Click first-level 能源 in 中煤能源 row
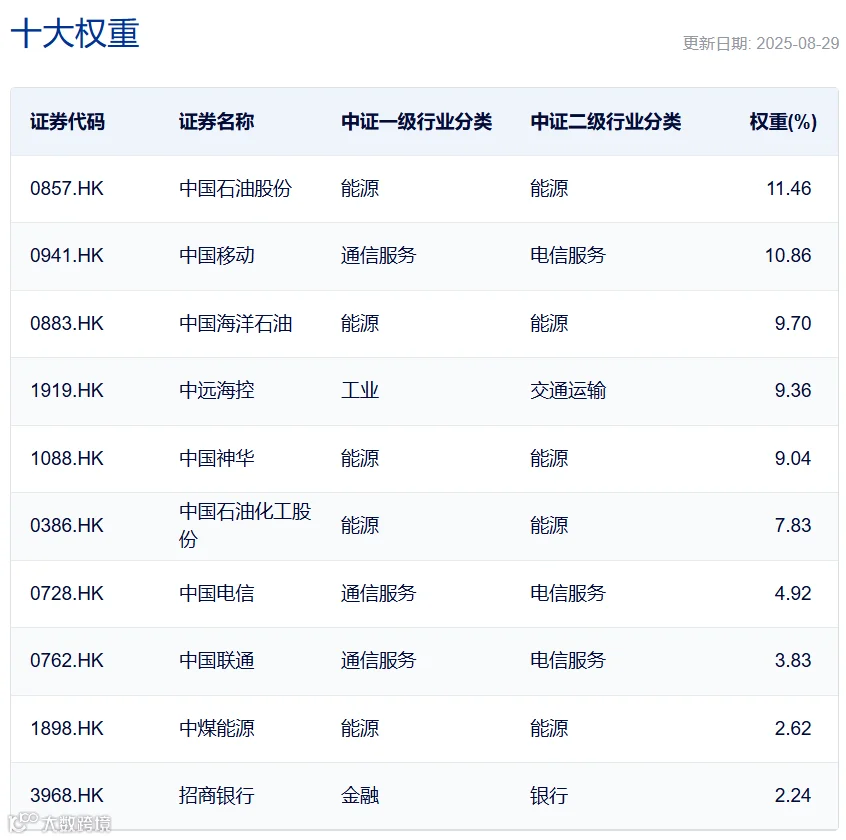This screenshot has height=840, width=846. (360, 728)
